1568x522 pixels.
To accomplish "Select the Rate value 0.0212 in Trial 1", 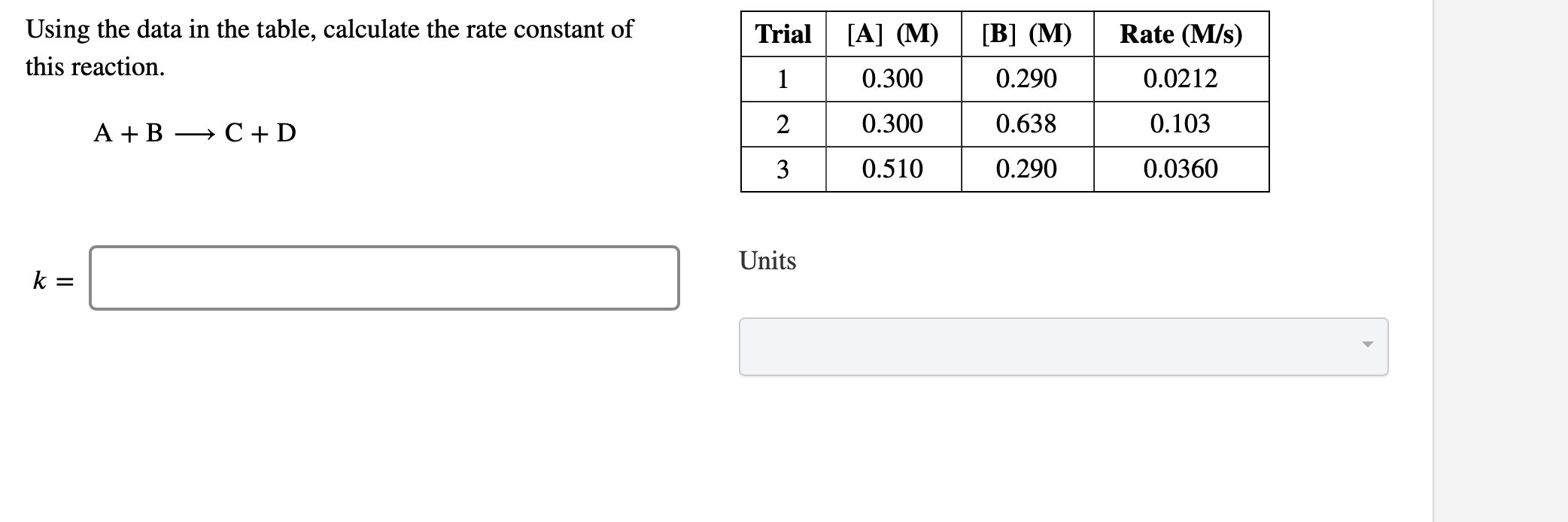I will [x=1181, y=78].
